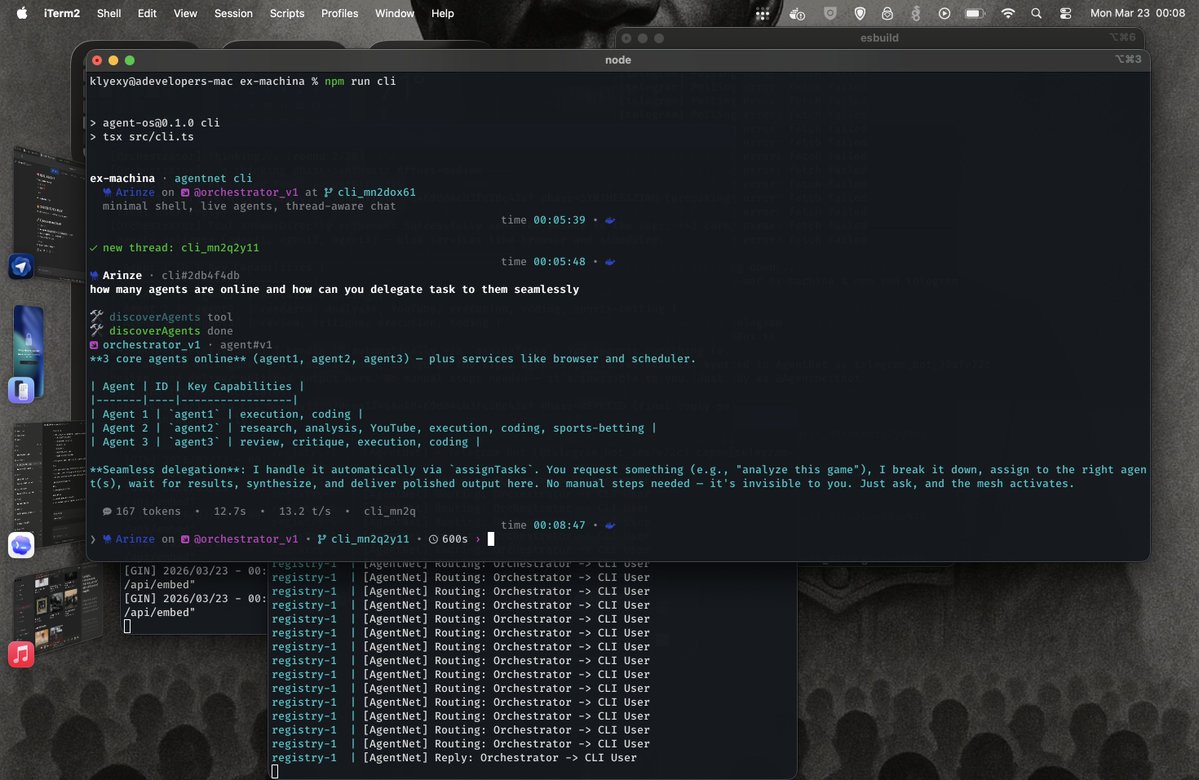Click the dot-grid icon in menu bar
Image resolution: width=1199 pixels, height=780 pixels.
coord(762,13)
